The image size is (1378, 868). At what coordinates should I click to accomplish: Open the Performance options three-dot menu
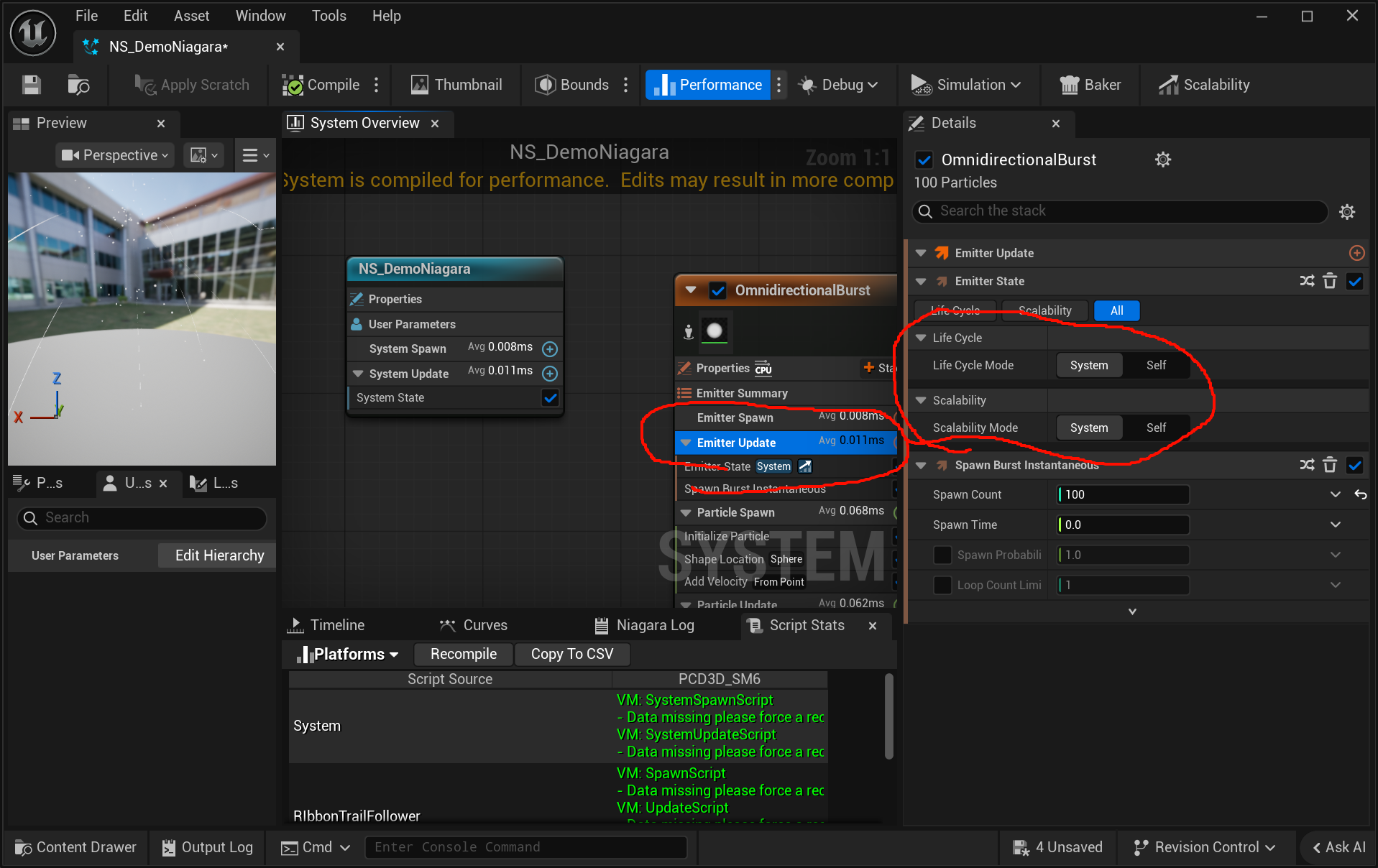778,85
